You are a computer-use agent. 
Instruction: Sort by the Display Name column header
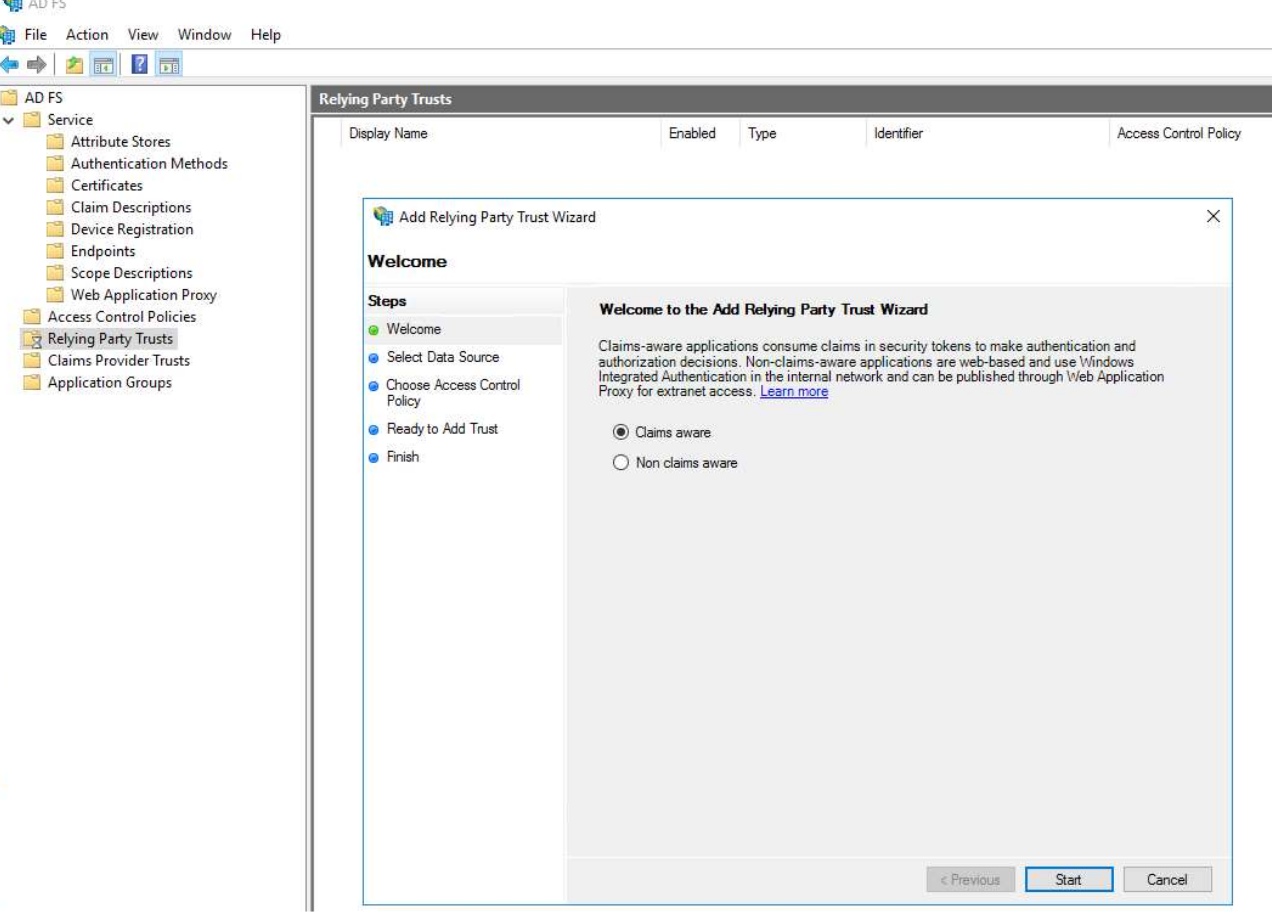pos(388,133)
